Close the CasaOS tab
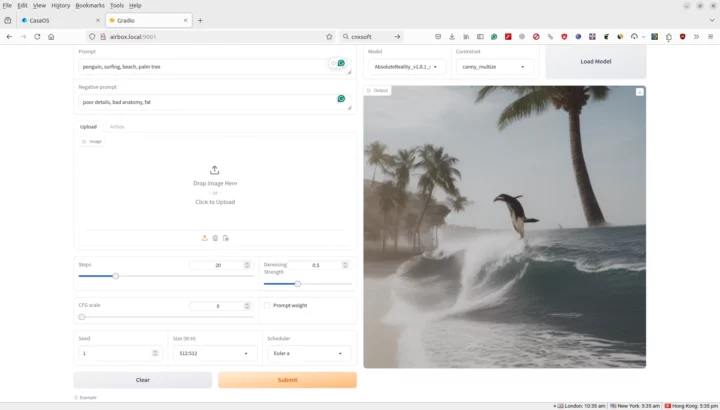This screenshot has width=720, height=410. coord(98,20)
